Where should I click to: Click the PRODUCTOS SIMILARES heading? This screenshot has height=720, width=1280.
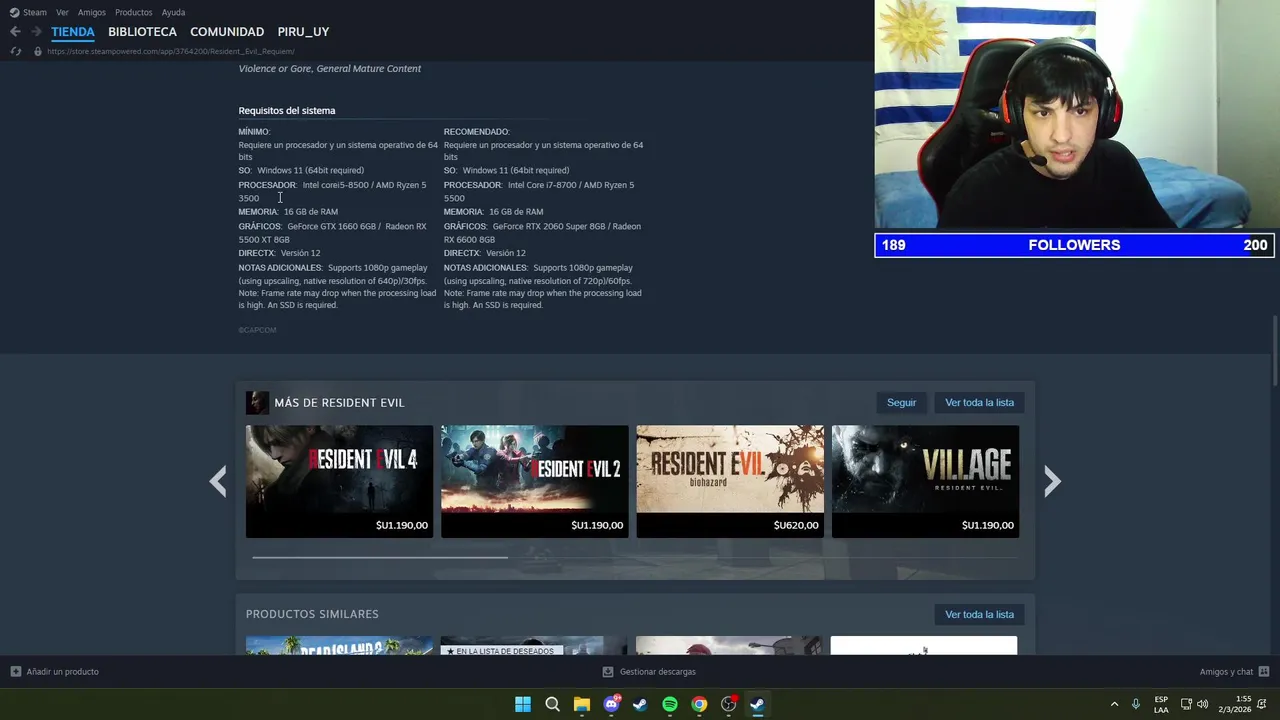tap(312, 614)
